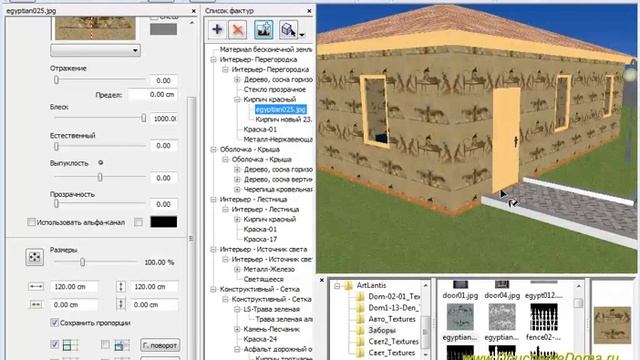Expand the Черепица кровельная node
640x360 pixels.
(x=237, y=189)
